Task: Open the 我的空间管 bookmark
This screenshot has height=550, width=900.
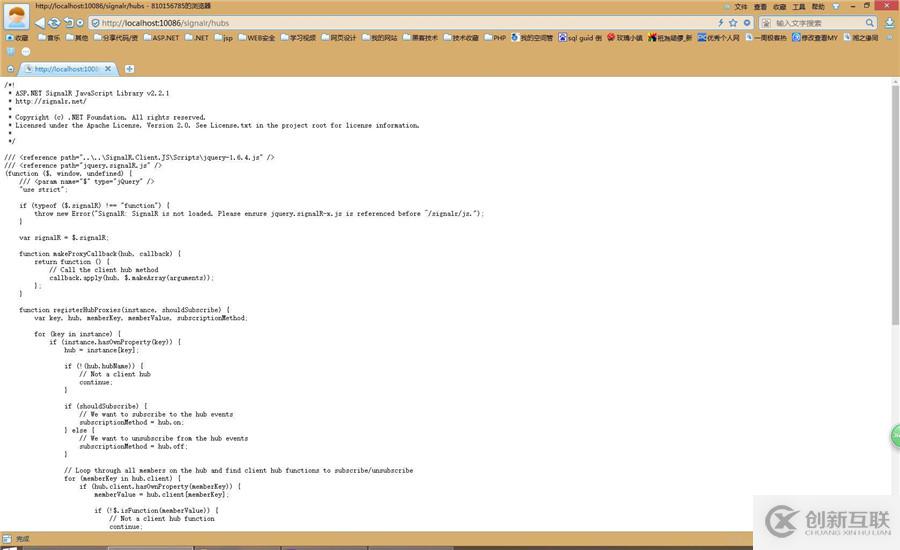Action: [532, 37]
